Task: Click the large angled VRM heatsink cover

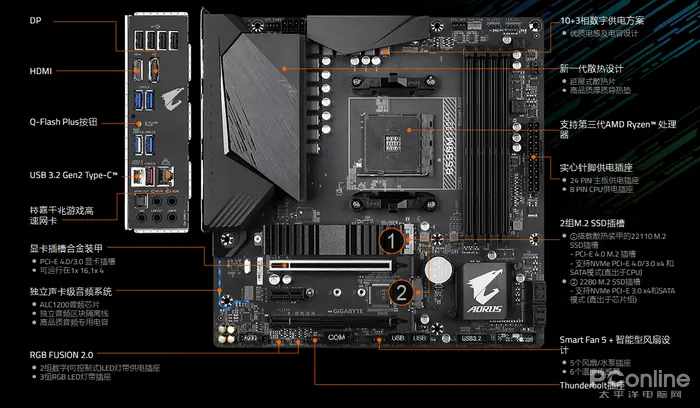Action: pyautogui.click(x=263, y=117)
